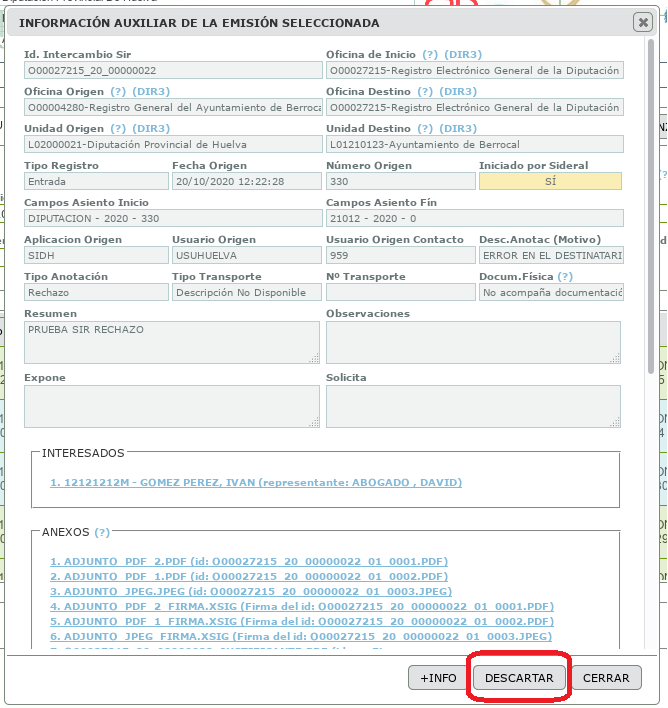
Task: Click the Resumen text area
Action: (172, 343)
